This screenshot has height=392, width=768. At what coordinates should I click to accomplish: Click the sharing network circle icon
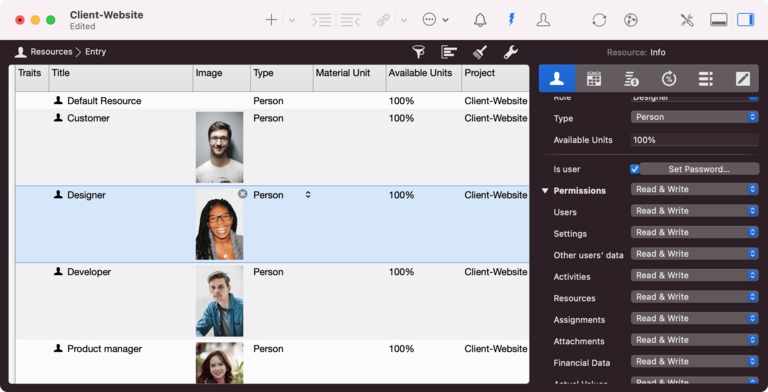(x=630, y=20)
